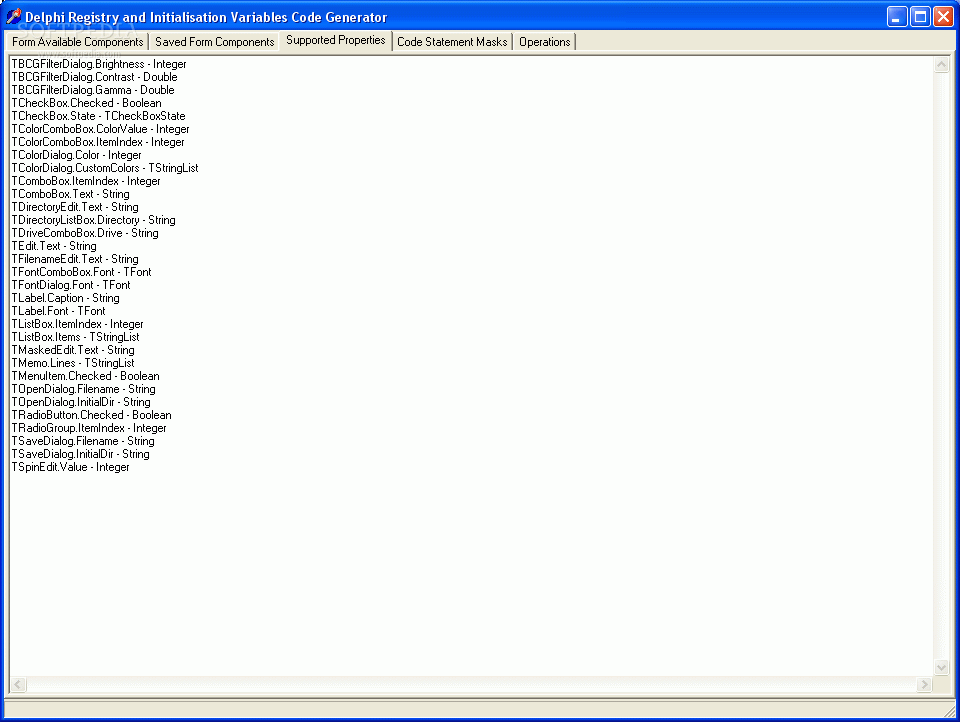The width and height of the screenshot is (960, 722).
Task: Select line TRadioGroup.ItemIndex - Integer
Action: [x=89, y=428]
